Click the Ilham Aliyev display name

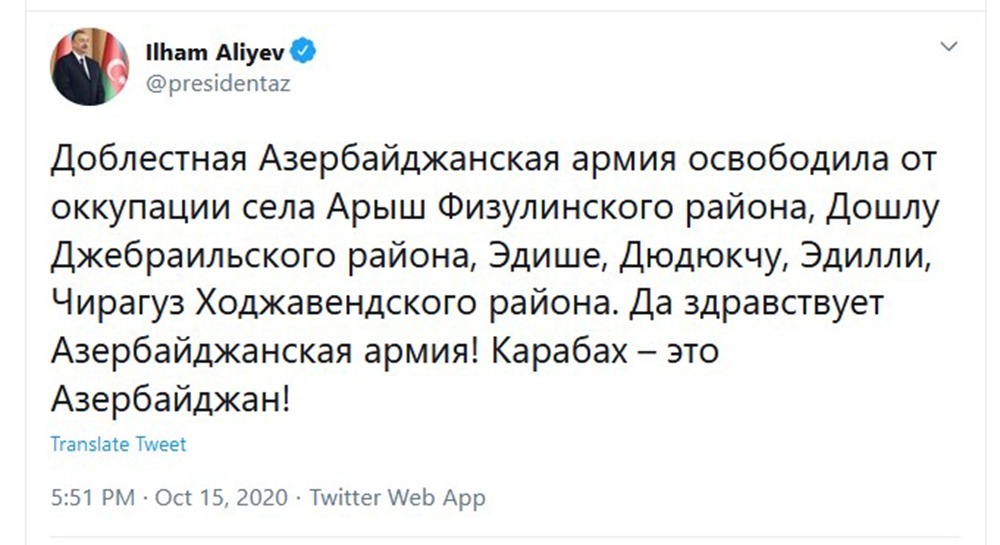pos(217,52)
